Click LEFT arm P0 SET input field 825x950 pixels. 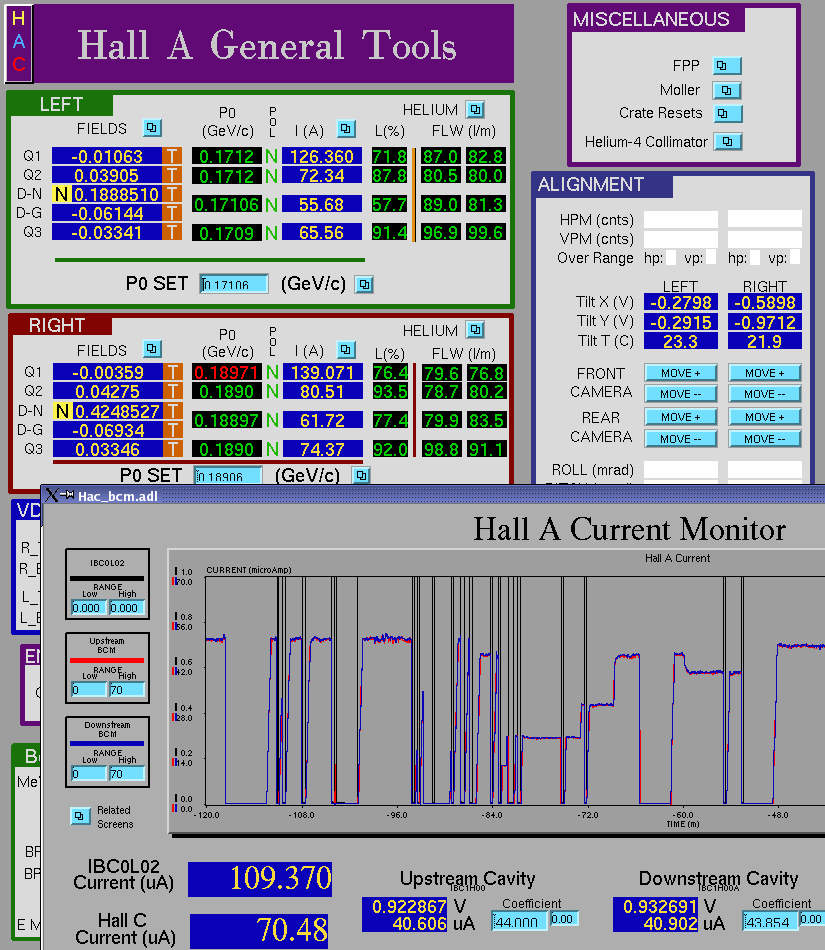click(x=234, y=284)
